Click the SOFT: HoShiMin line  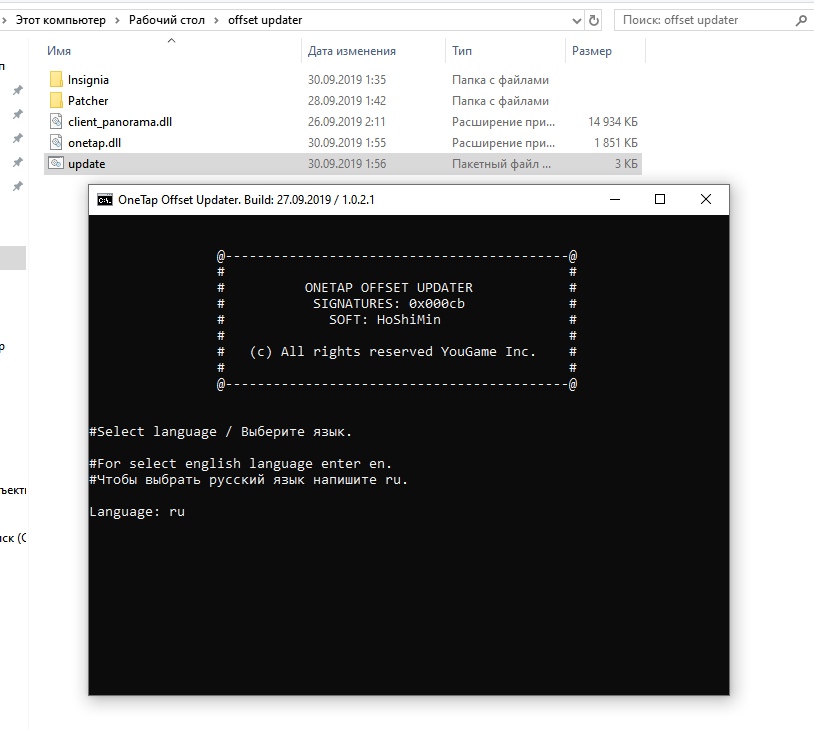pos(385,320)
